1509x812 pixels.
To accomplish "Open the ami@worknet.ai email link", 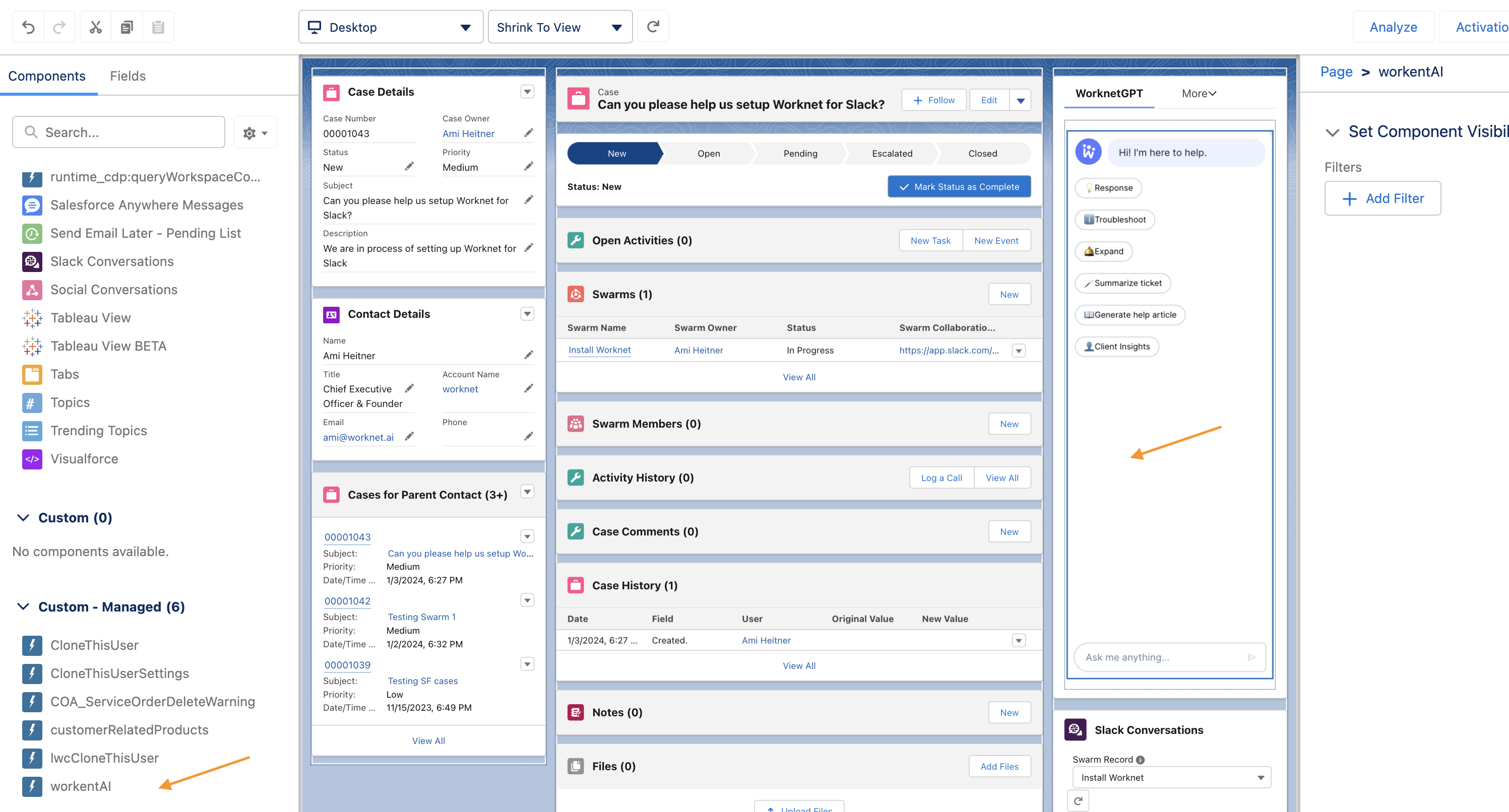I will coord(358,437).
